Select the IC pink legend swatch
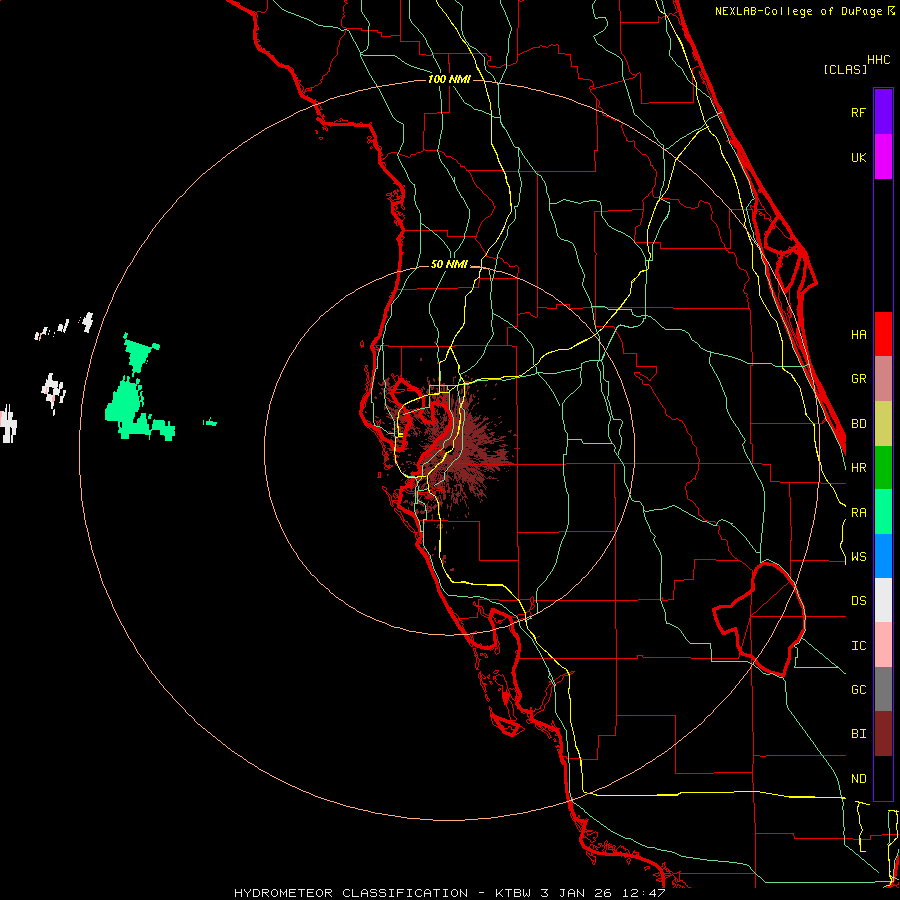 pyautogui.click(x=883, y=645)
